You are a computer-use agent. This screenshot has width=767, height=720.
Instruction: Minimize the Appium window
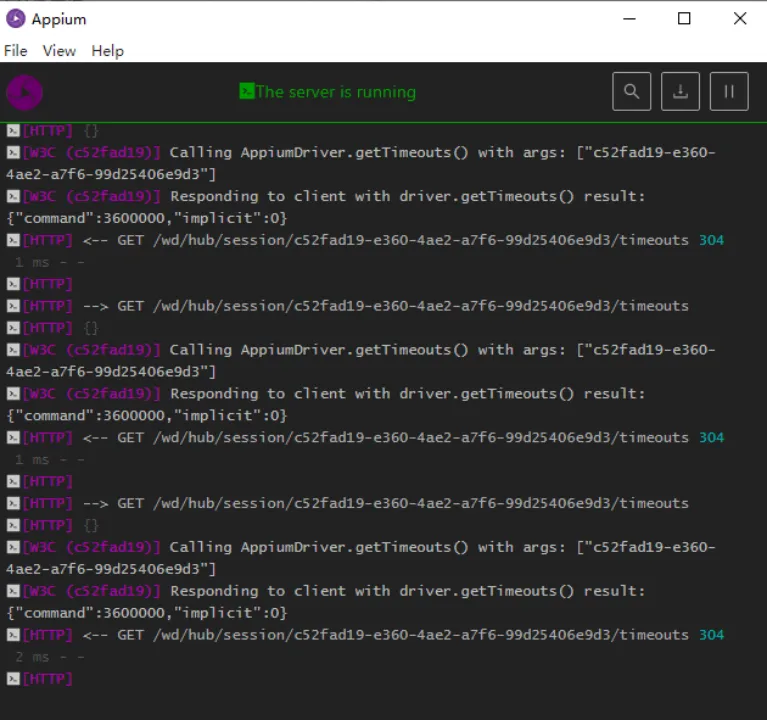coord(629,19)
